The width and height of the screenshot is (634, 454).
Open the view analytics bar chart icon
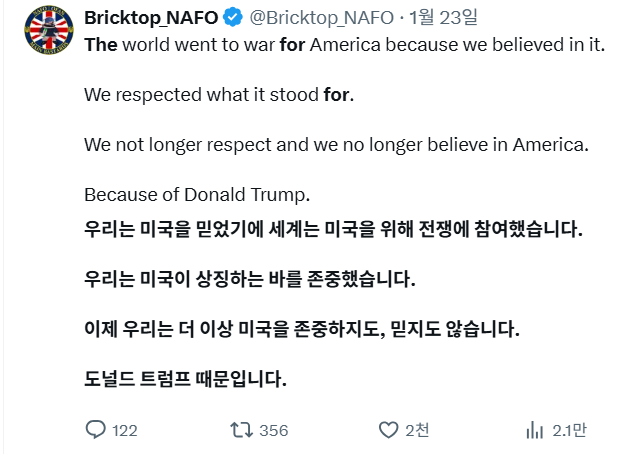(x=535, y=430)
